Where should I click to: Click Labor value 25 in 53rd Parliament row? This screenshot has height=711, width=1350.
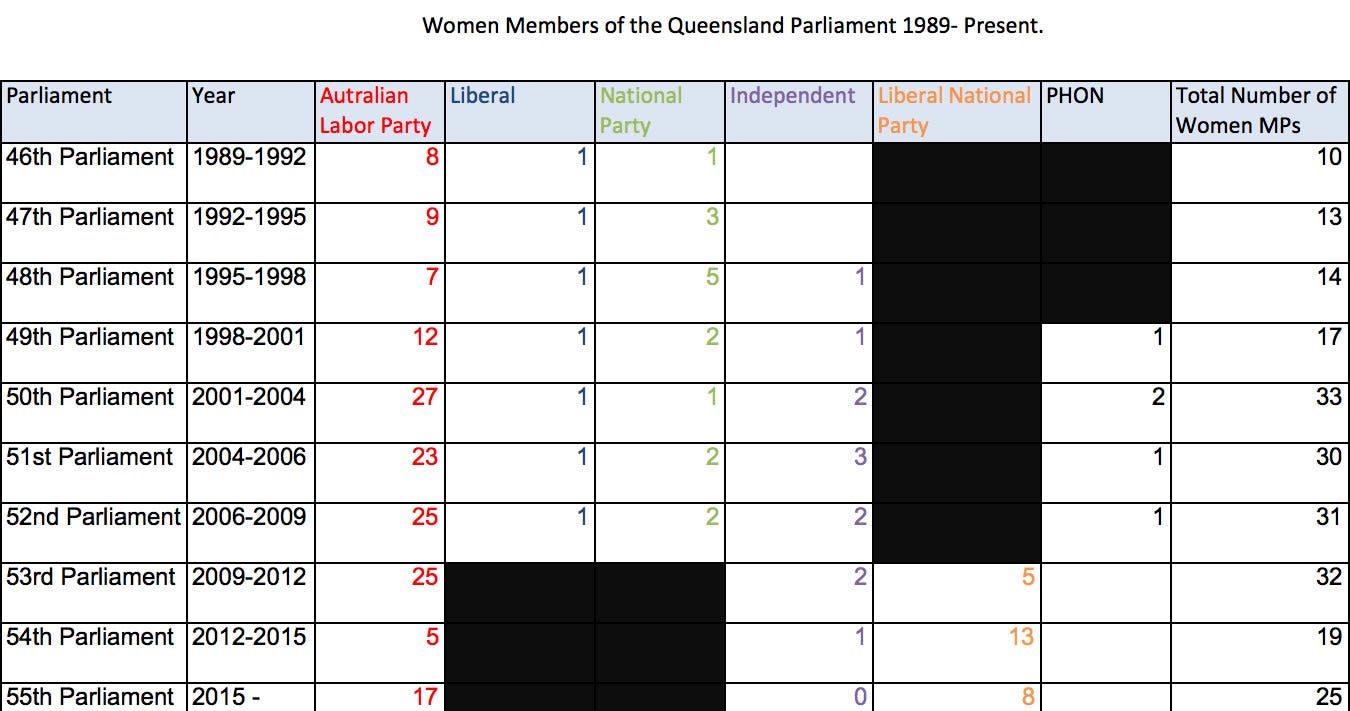point(426,577)
